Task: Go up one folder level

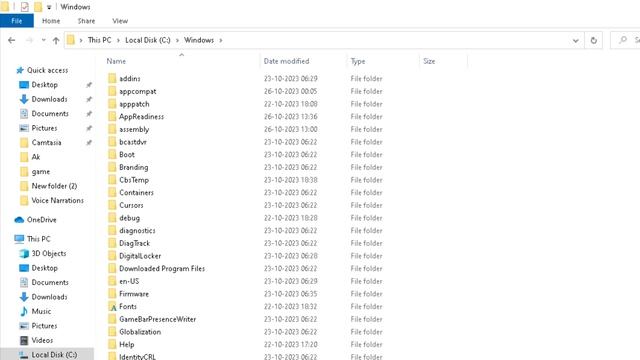Action: (x=56, y=40)
